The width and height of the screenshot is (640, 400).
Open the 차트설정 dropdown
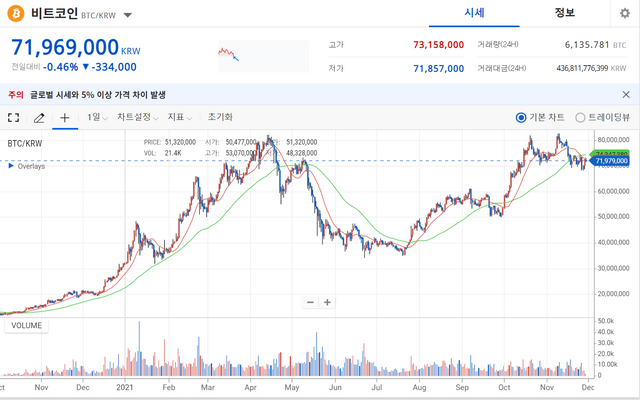(x=138, y=118)
